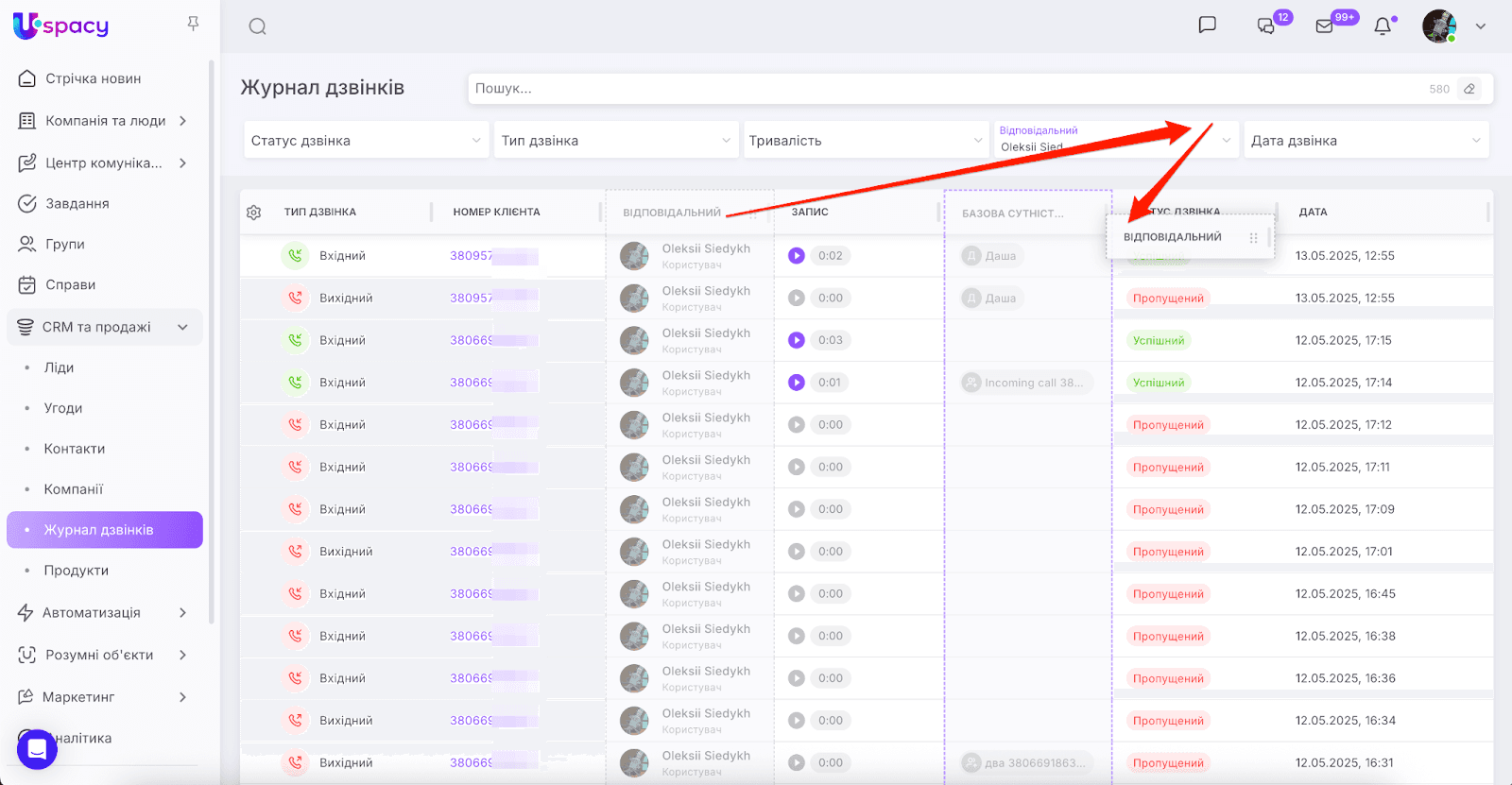
Task: Open the Статус дзвінка filter dropdown
Action: tap(366, 141)
